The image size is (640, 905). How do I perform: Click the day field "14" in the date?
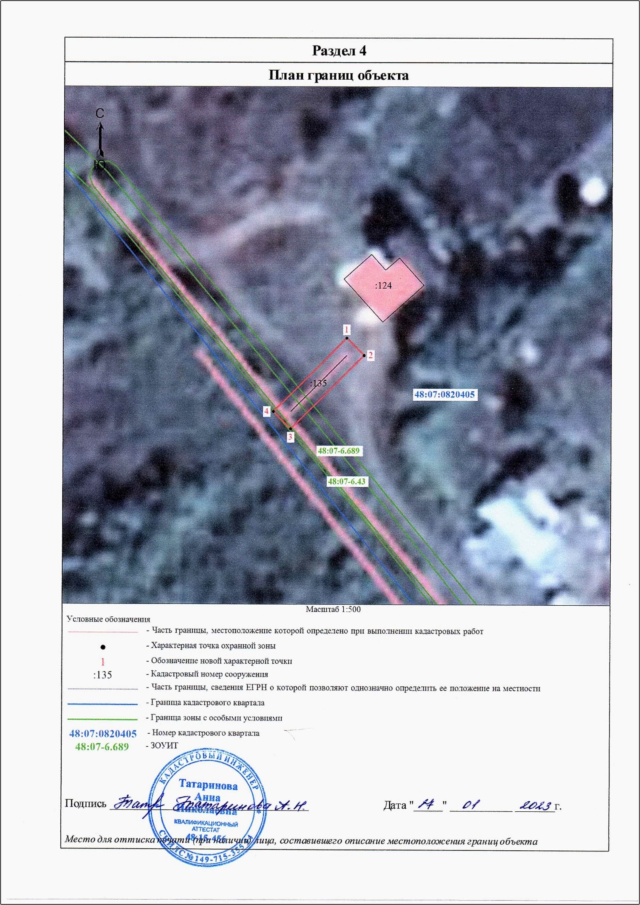[x=427, y=803]
